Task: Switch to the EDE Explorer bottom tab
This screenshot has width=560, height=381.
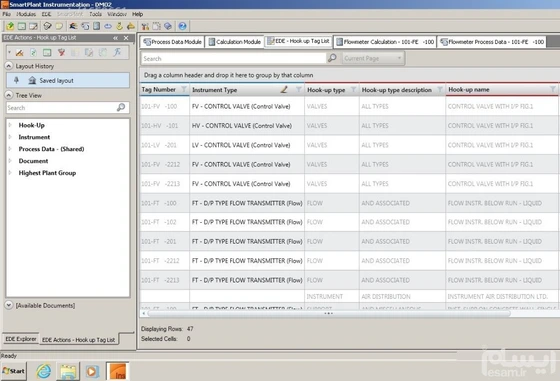Action: 21,339
